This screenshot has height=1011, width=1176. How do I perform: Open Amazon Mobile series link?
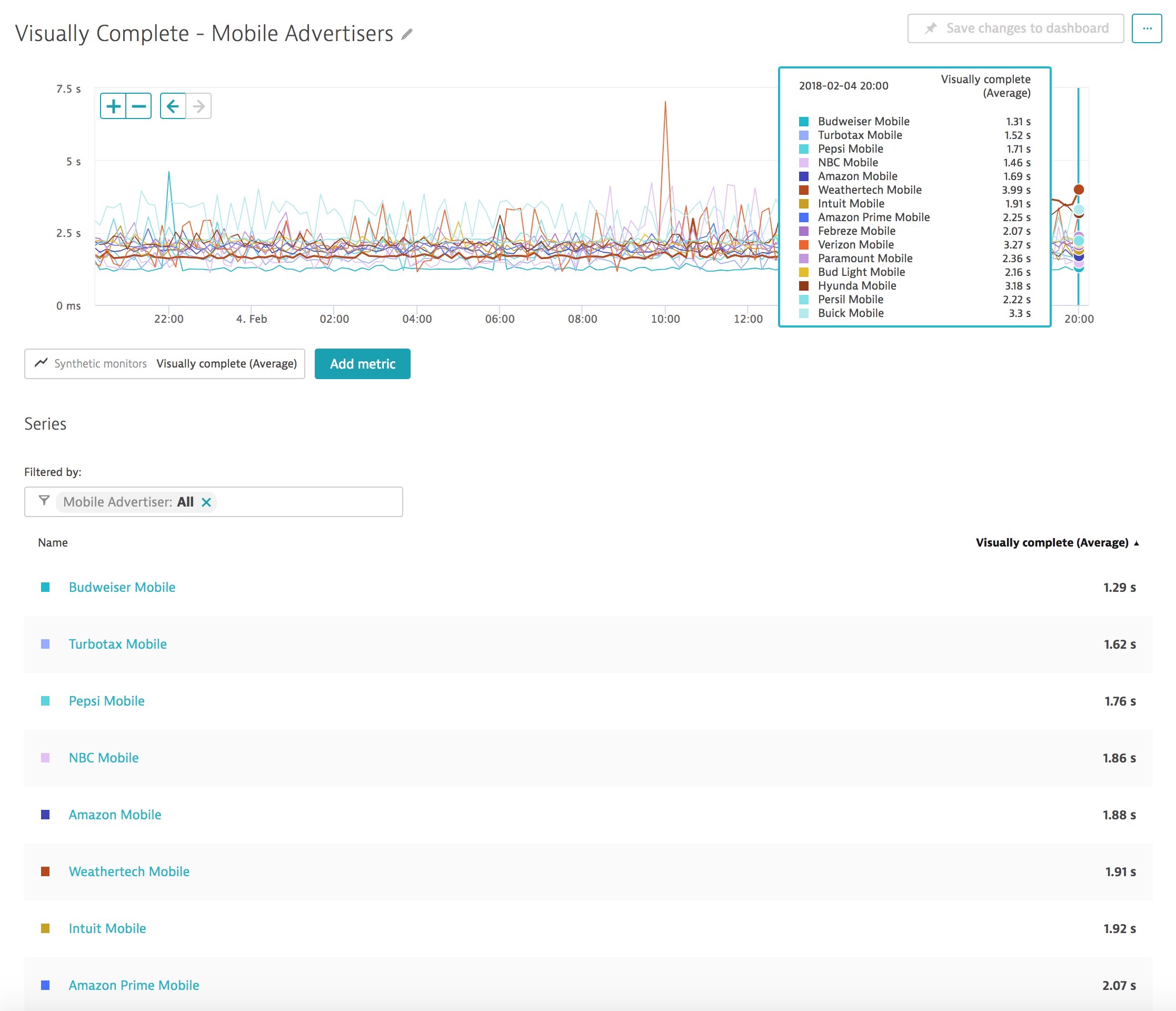point(115,815)
